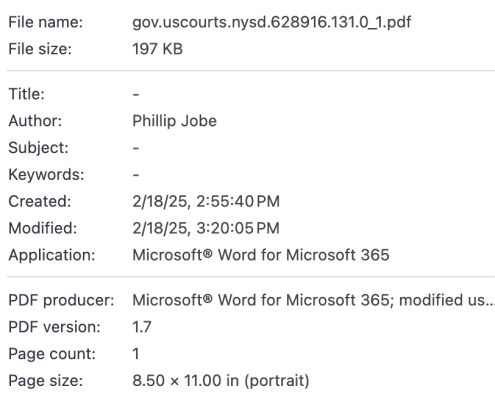The image size is (495, 400).
Task: Click the file name gov.uscourts.nysd.628916.131.0_1.pdf
Action: tap(272, 23)
